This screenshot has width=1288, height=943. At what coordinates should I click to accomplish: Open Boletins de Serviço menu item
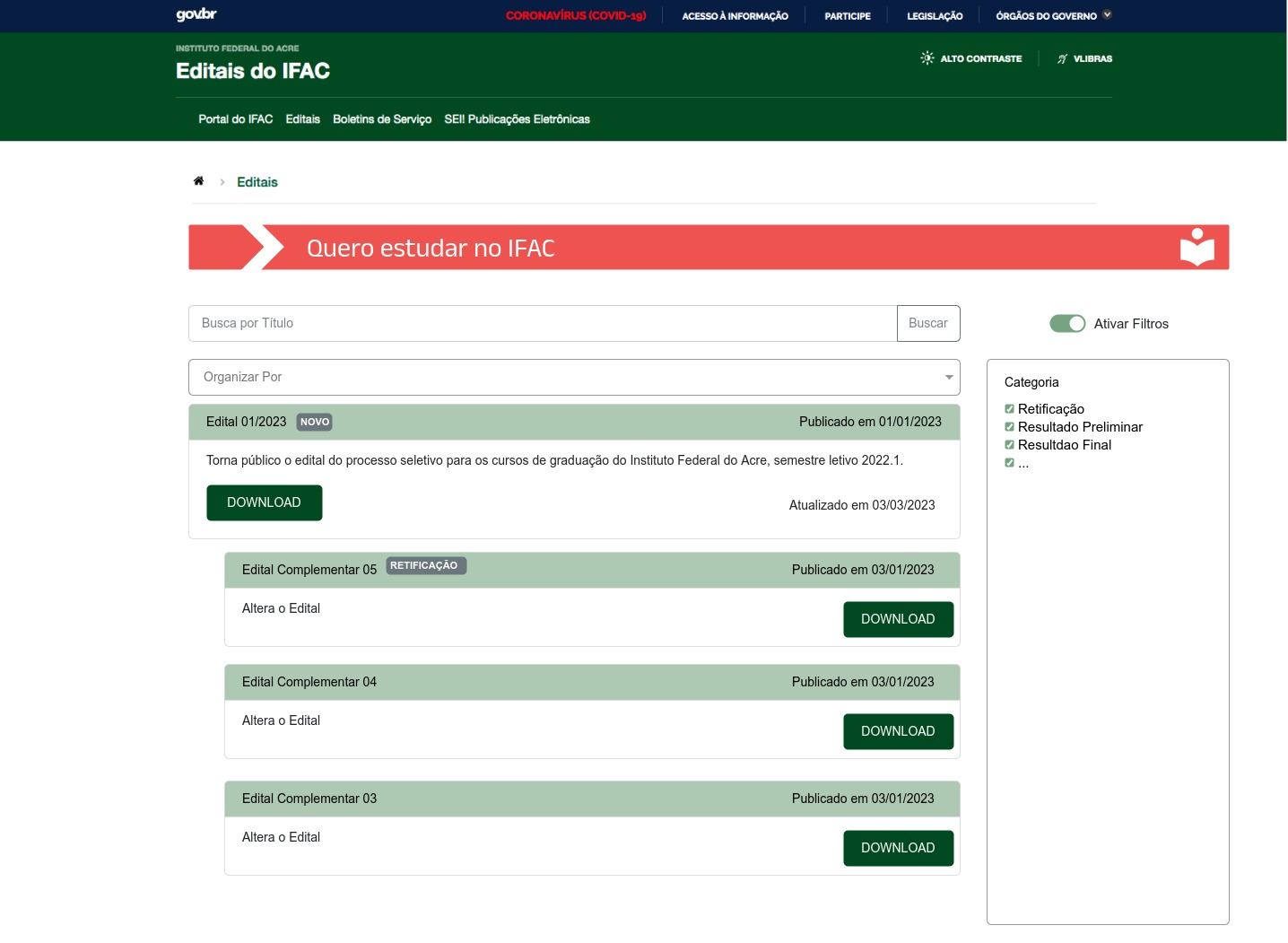382,119
